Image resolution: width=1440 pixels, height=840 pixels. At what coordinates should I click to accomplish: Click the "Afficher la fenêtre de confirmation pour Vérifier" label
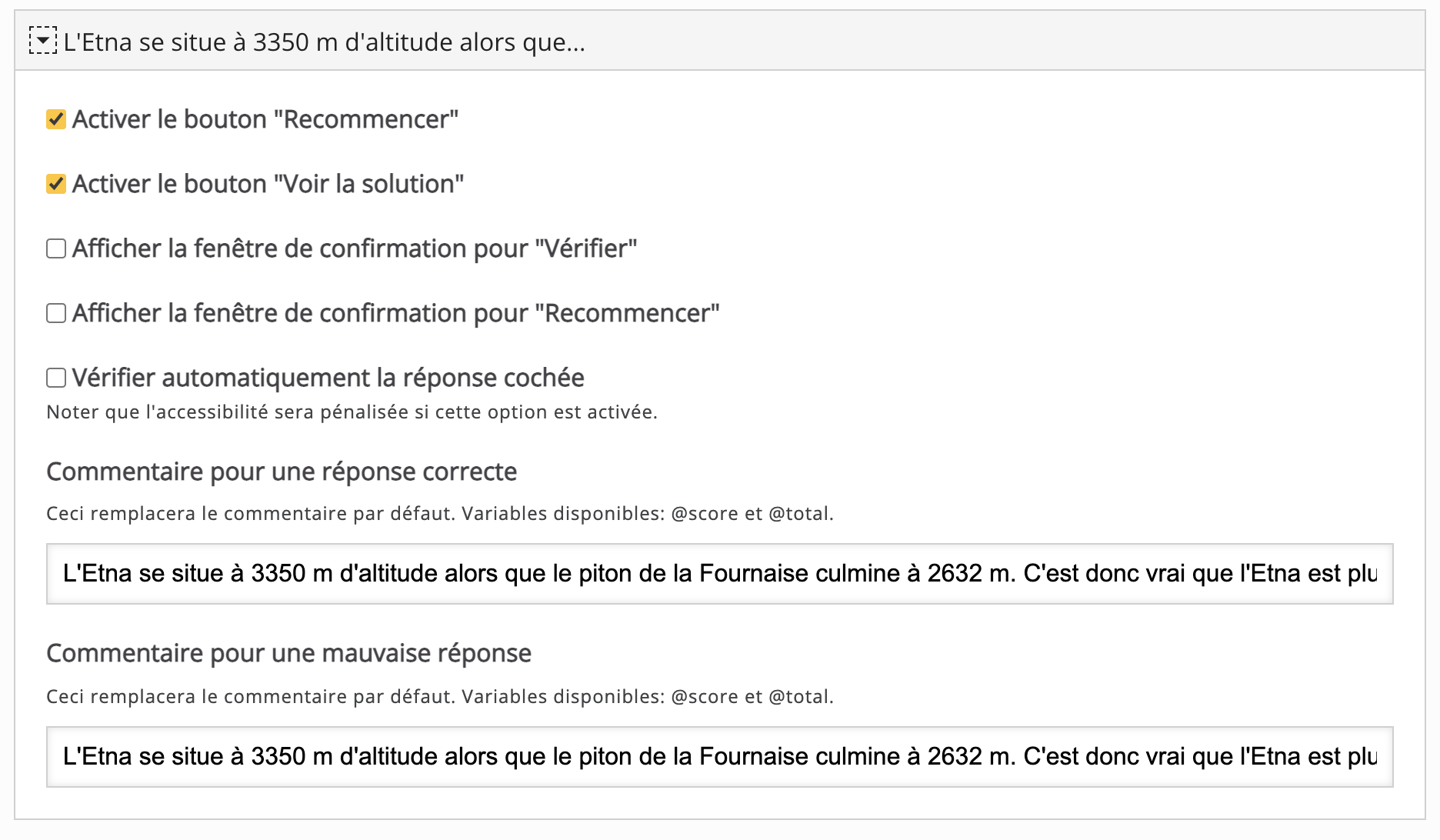(x=354, y=248)
